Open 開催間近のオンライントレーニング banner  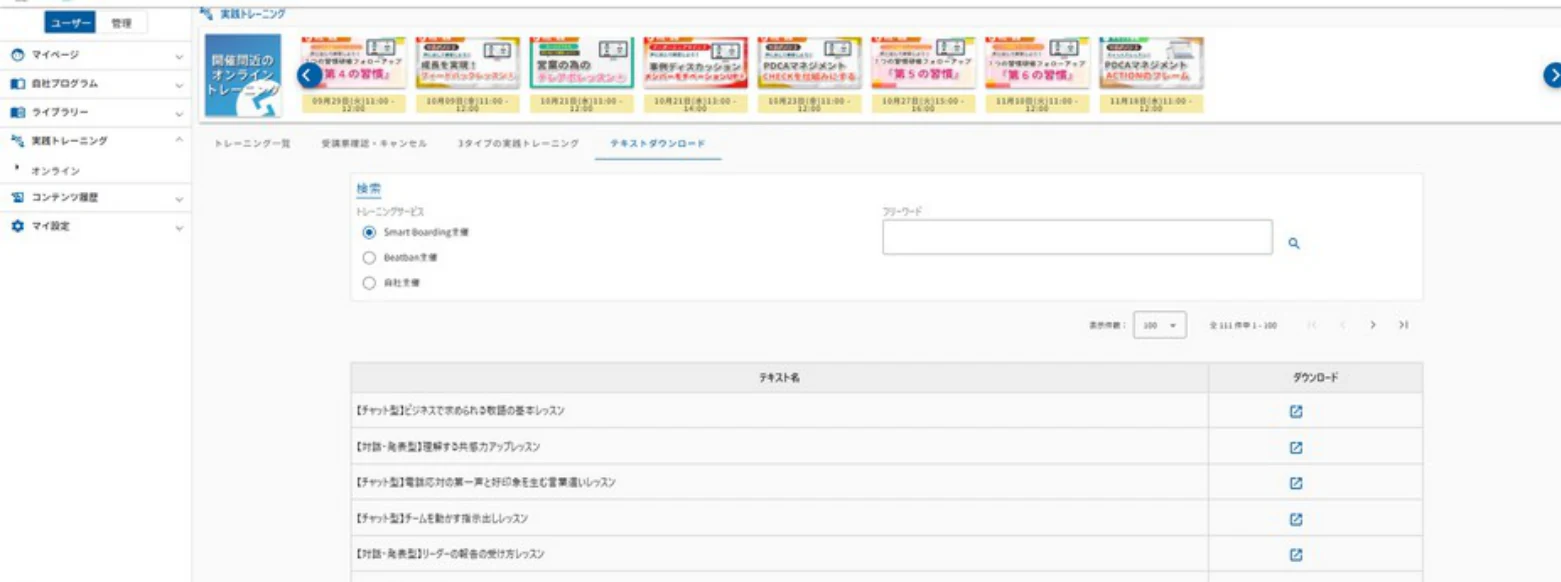point(243,76)
